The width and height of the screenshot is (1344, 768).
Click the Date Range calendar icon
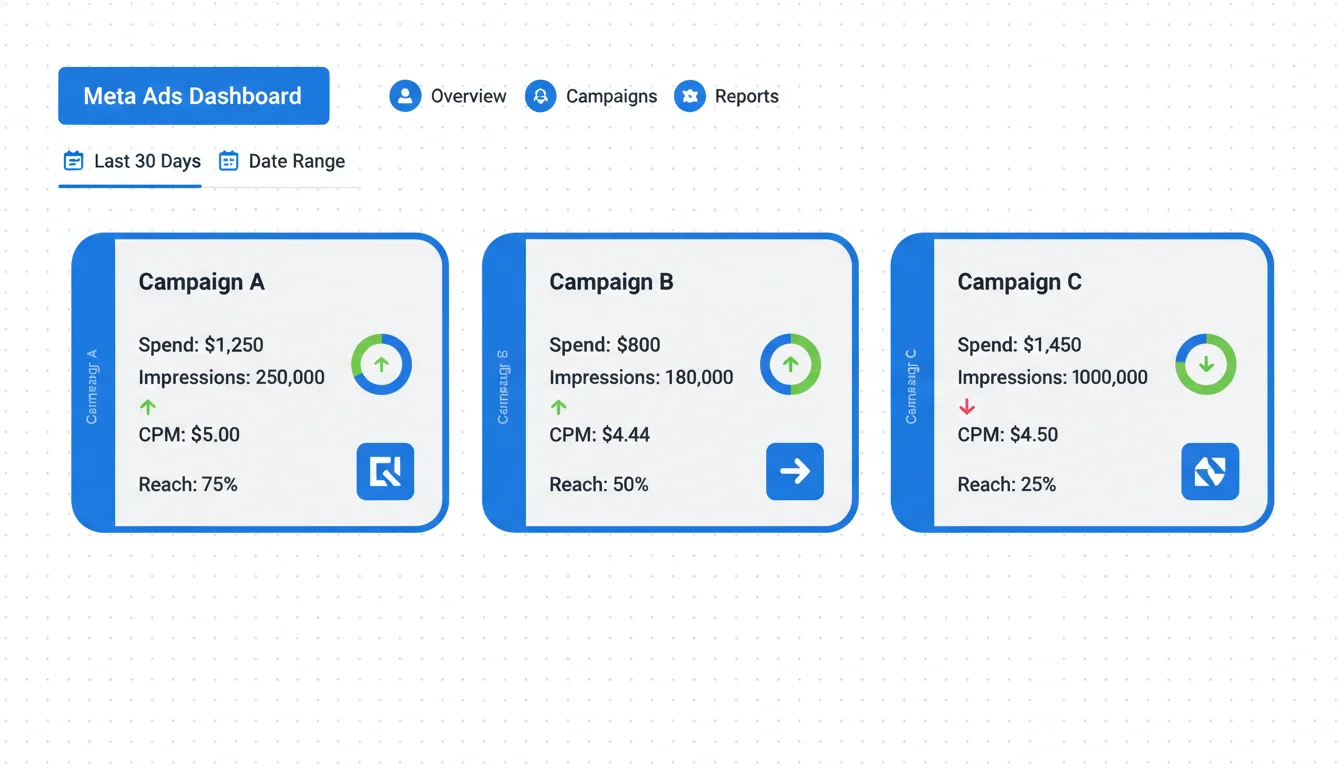point(228,161)
